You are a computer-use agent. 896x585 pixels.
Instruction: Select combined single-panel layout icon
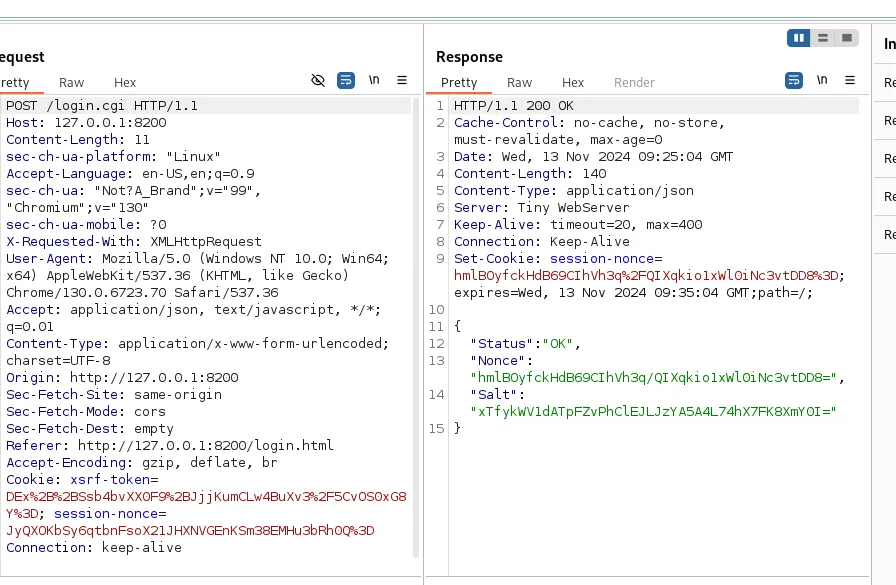point(846,38)
